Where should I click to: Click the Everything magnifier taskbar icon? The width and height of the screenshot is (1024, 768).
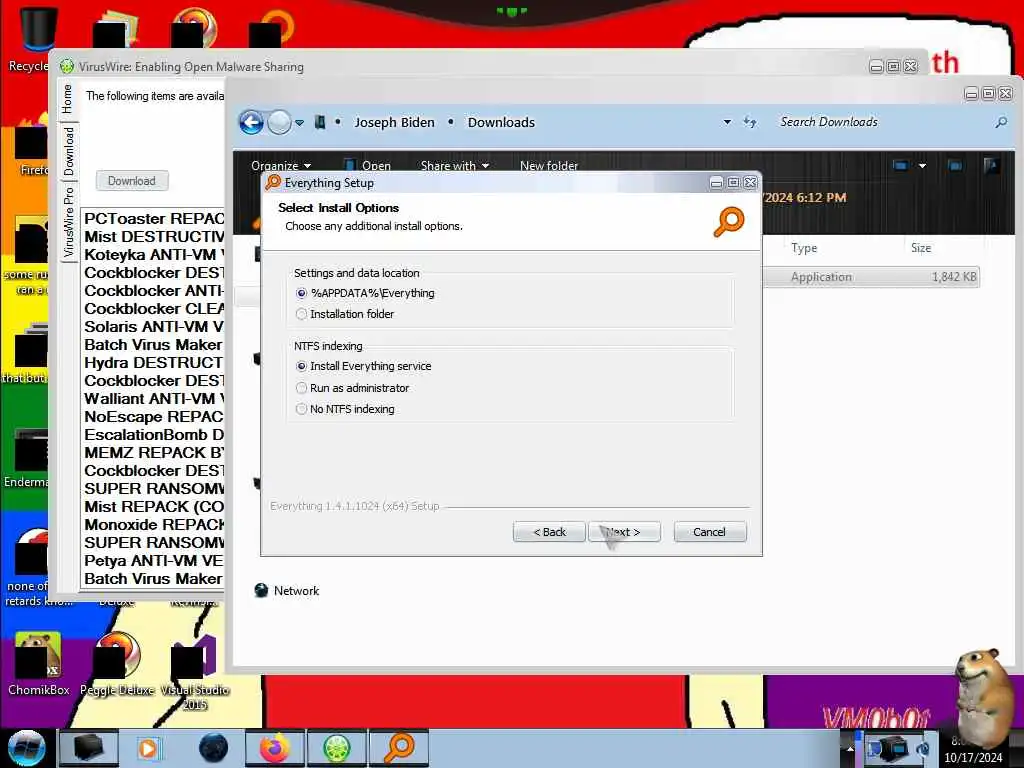click(399, 748)
